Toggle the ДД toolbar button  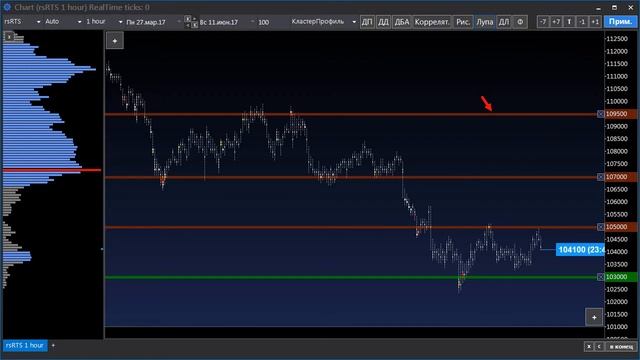click(x=383, y=22)
